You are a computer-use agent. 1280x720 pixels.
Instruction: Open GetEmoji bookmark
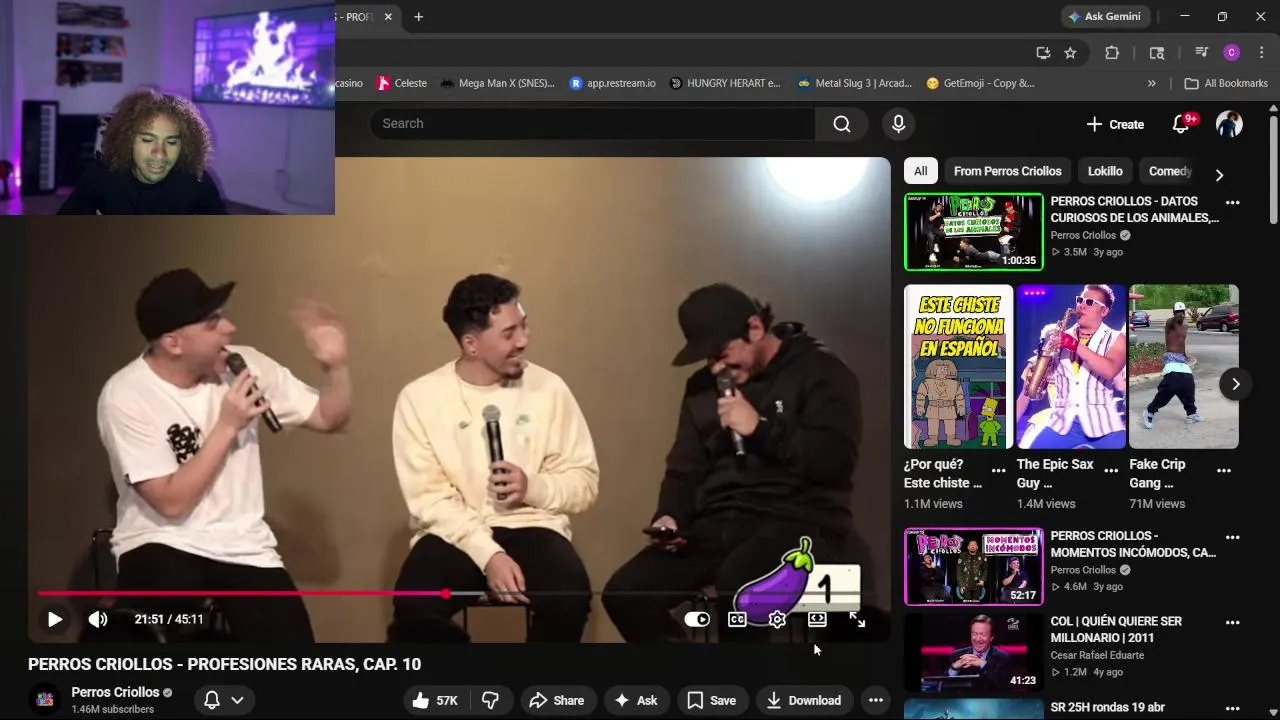point(980,83)
